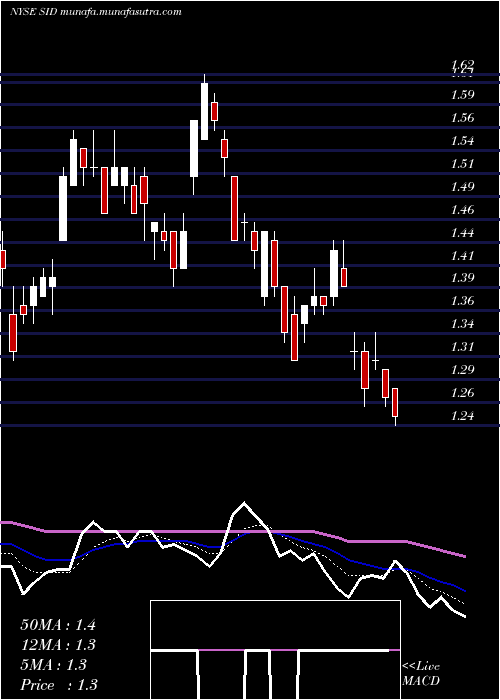The height and width of the screenshot is (700, 500).
Task: Click the MACD histogram box
Action: coord(275,650)
